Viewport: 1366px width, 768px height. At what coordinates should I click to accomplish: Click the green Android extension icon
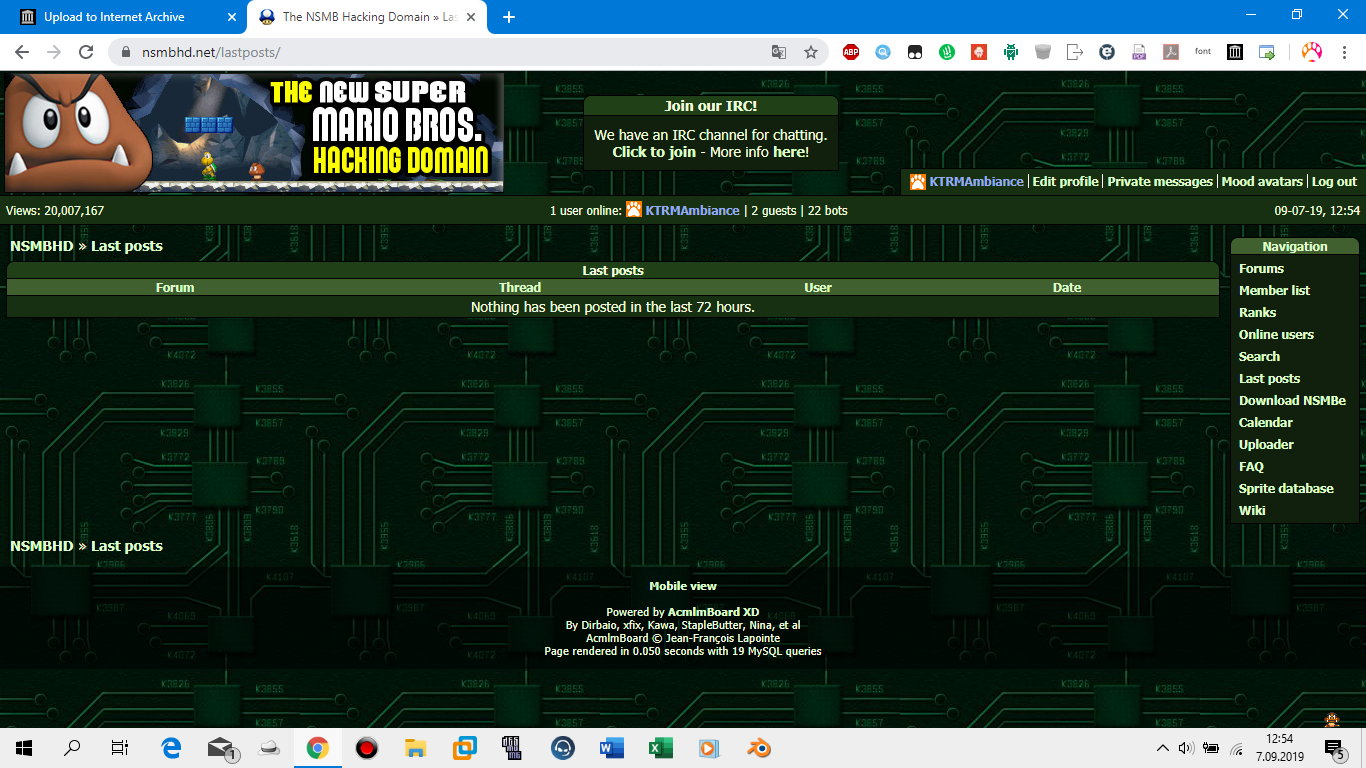coord(1011,52)
